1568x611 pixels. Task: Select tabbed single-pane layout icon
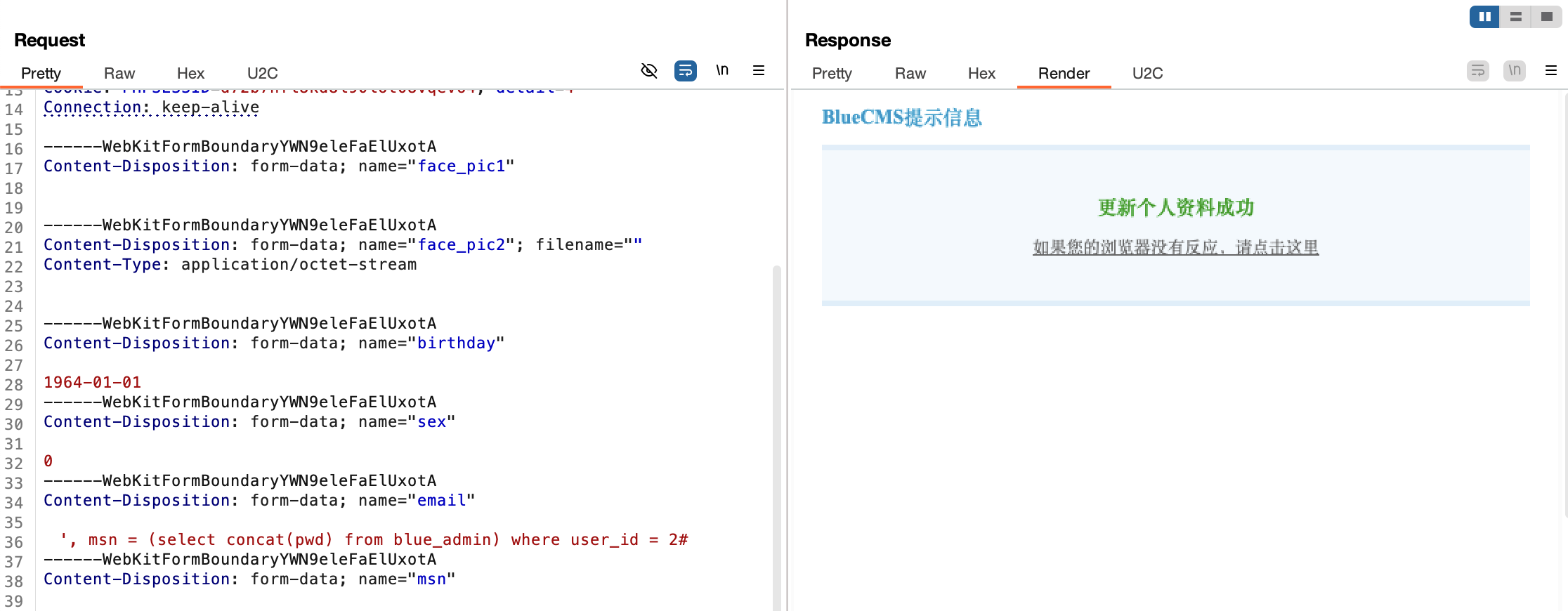(1546, 17)
